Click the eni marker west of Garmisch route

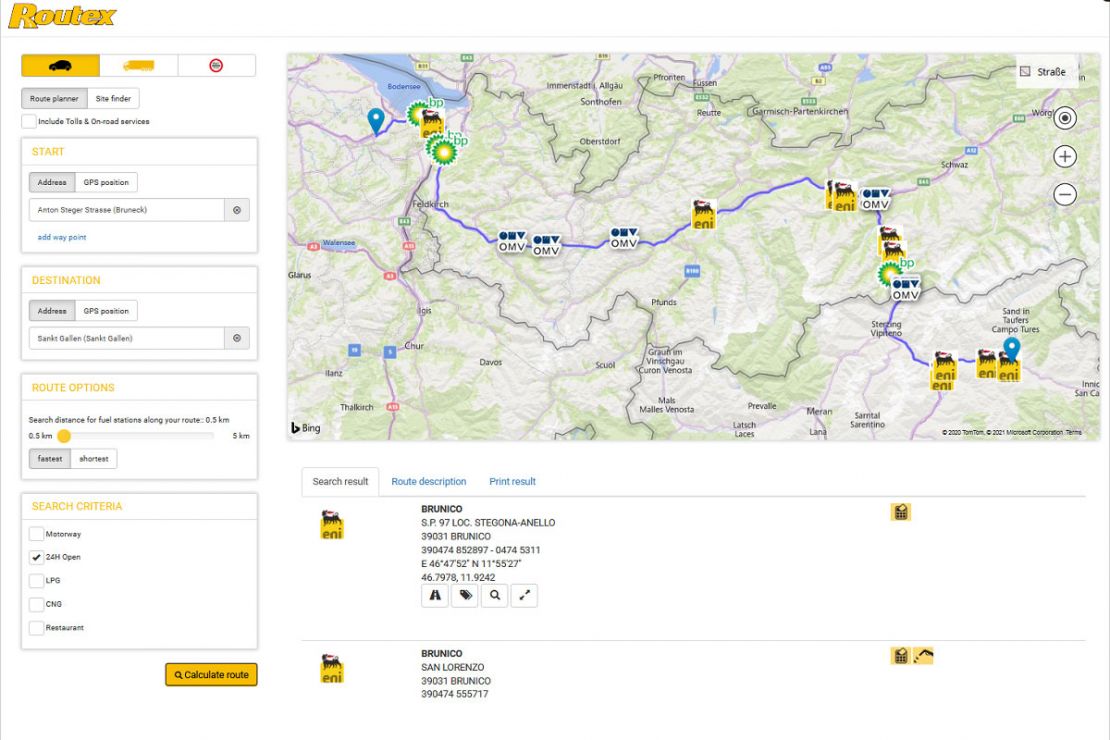(703, 215)
